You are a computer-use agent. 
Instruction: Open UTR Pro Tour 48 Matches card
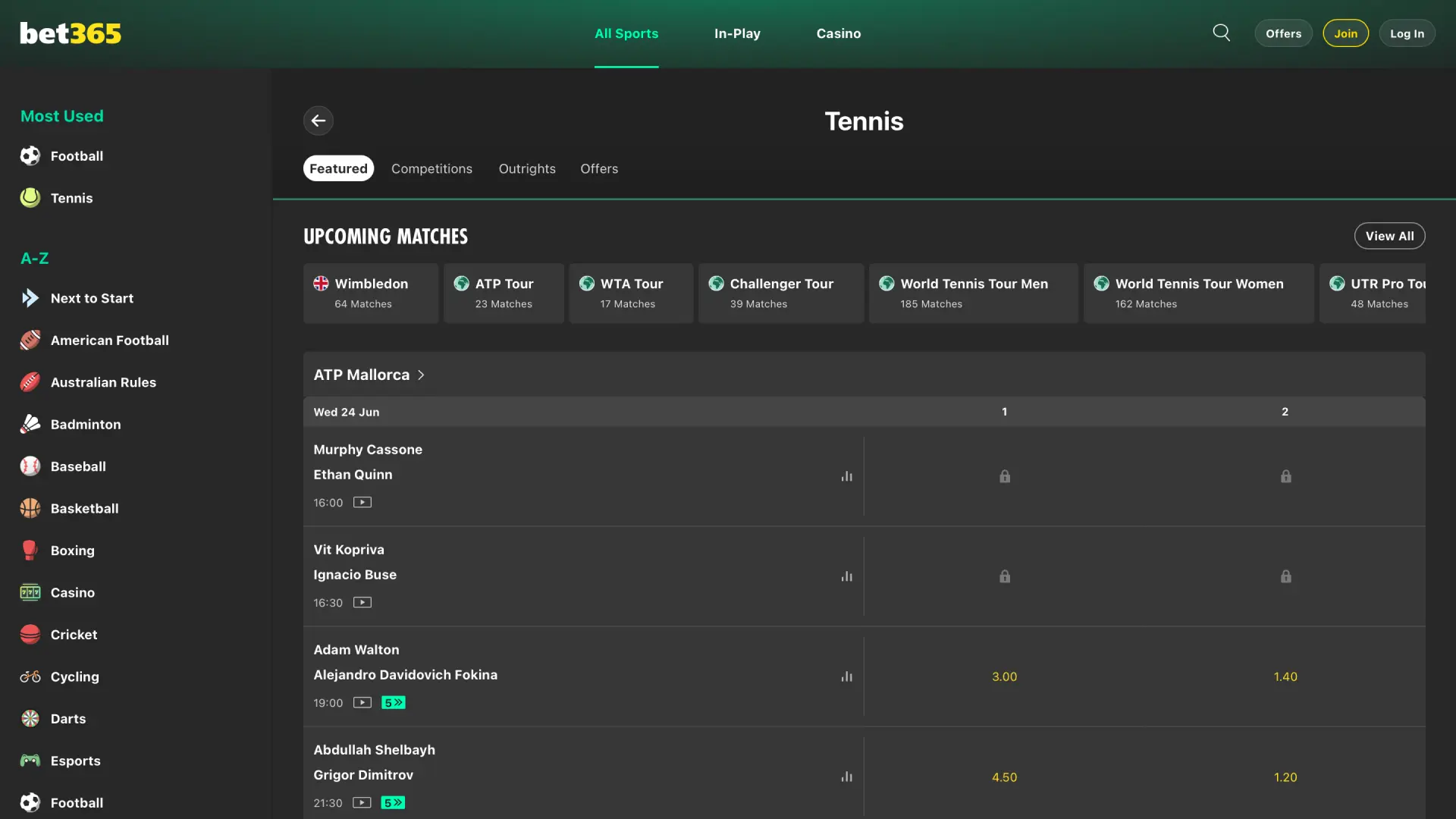[1373, 293]
